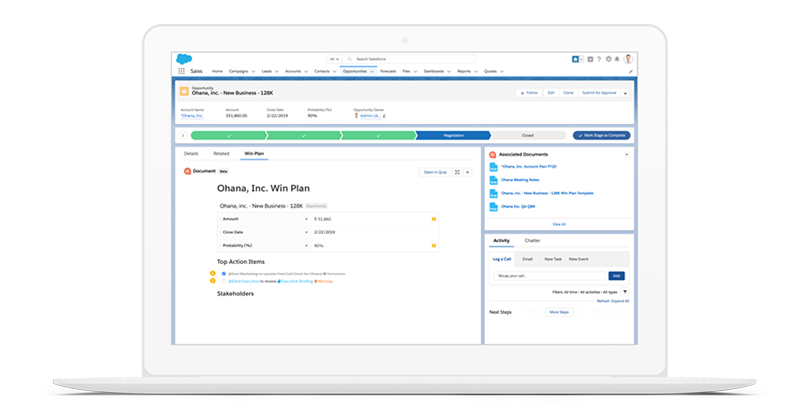Click the Quip icon beside Document
Screen dimensions: 800x417
[187, 171]
